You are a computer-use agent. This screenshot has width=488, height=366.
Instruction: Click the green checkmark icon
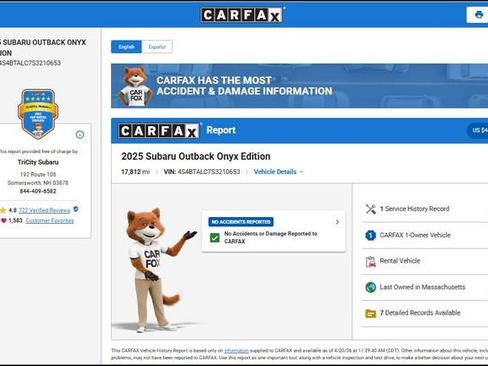215,238
